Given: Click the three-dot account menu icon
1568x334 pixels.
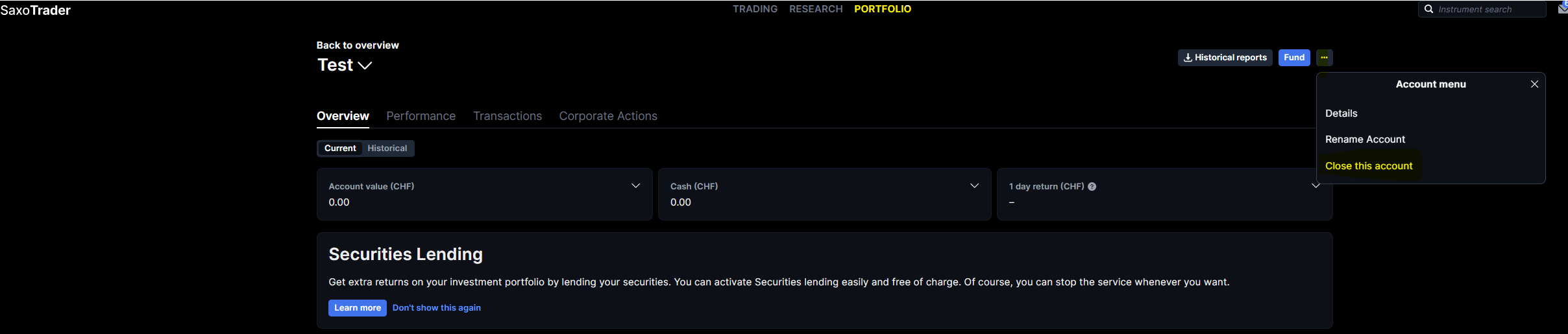Looking at the screenshot, I should (x=1324, y=58).
